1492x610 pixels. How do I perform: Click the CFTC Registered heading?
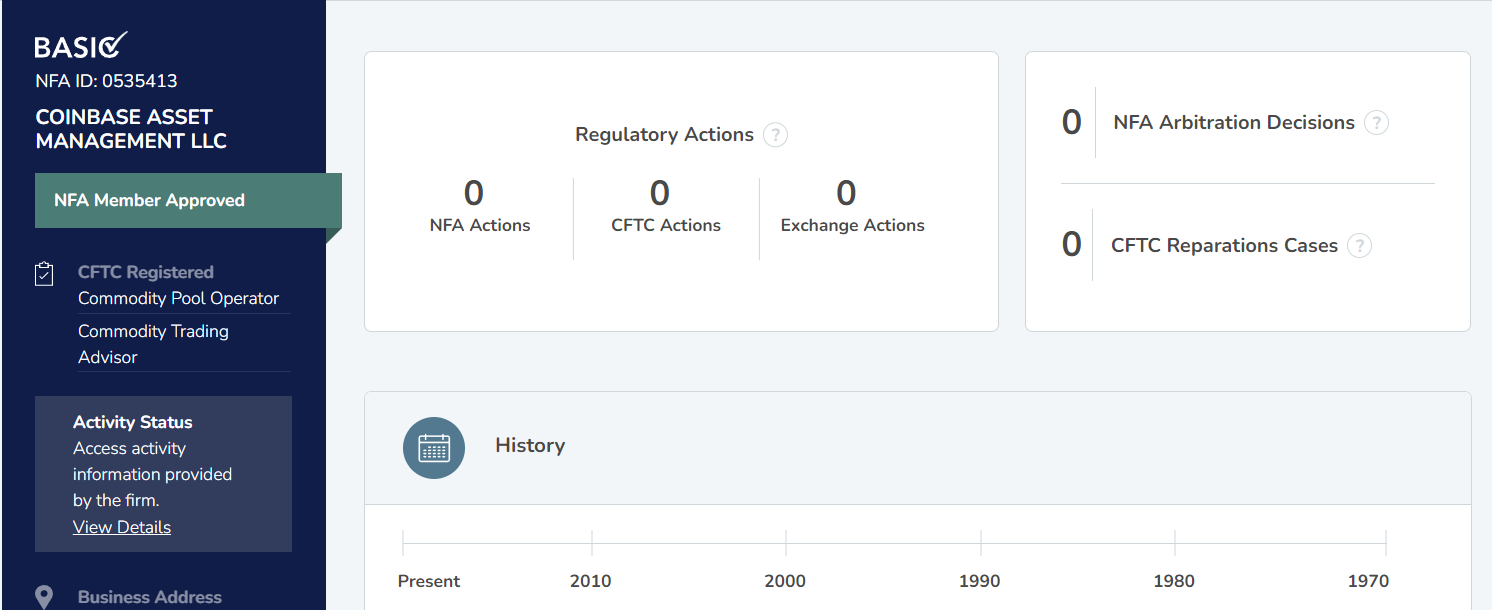[x=146, y=272]
